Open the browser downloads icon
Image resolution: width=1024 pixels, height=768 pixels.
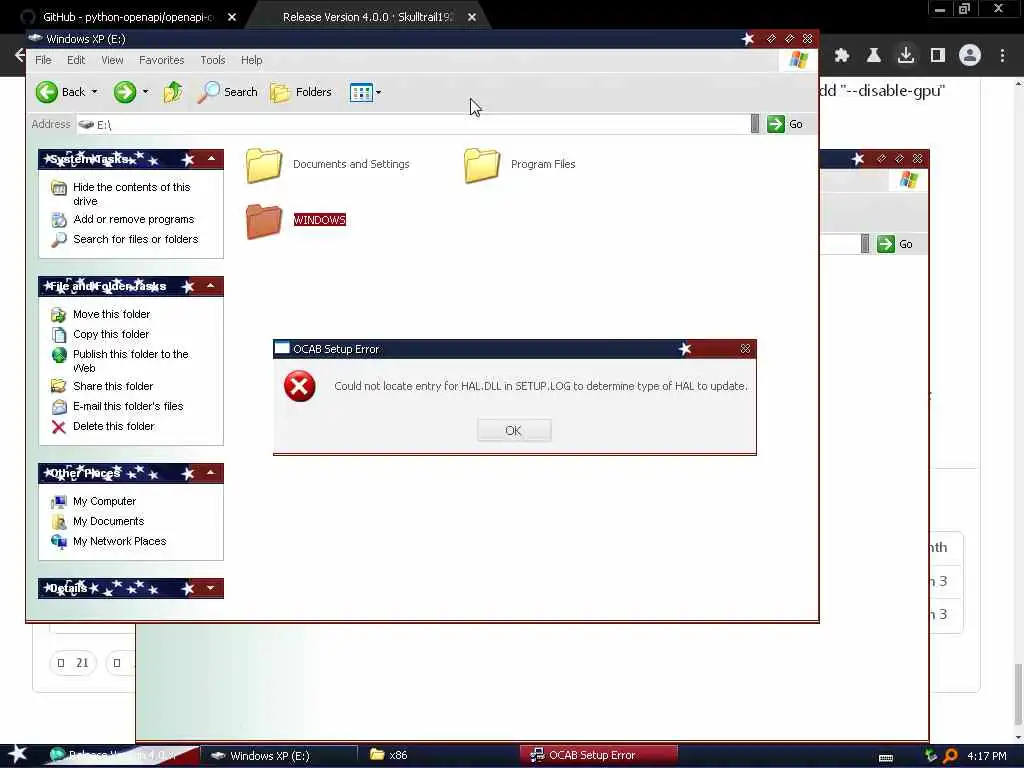point(906,55)
